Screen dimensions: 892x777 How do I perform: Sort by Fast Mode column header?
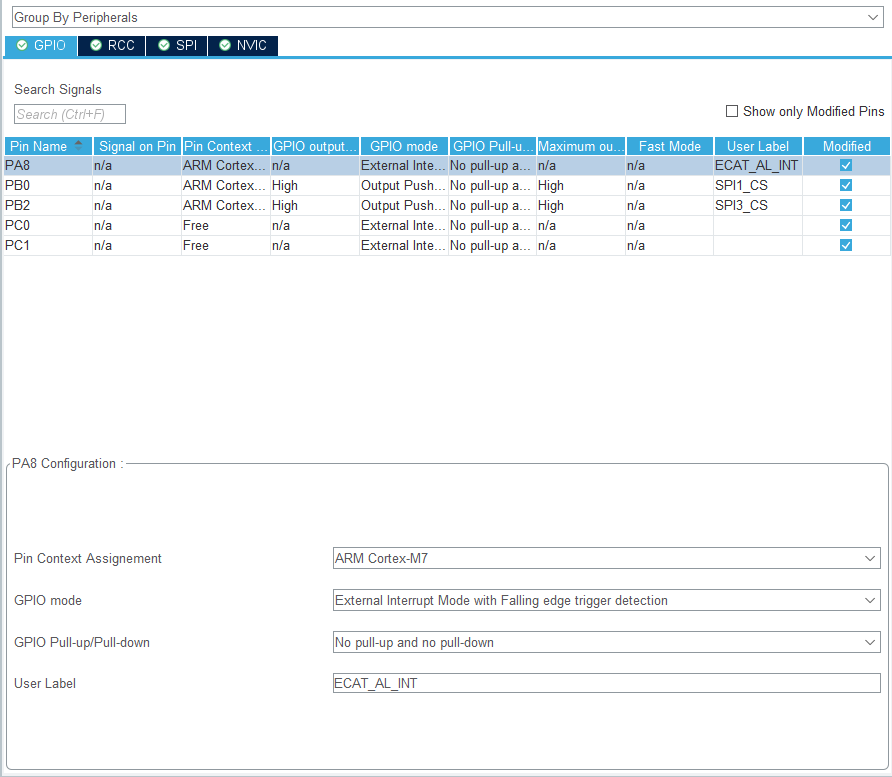670,146
